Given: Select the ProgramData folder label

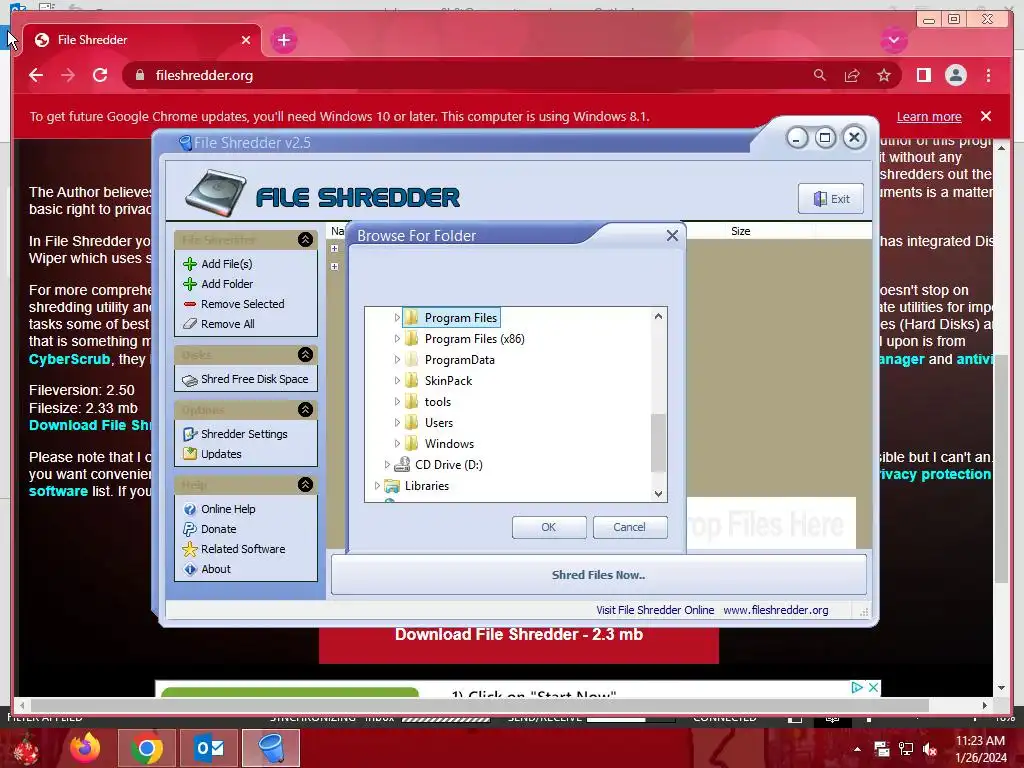Looking at the screenshot, I should click(x=460, y=360).
